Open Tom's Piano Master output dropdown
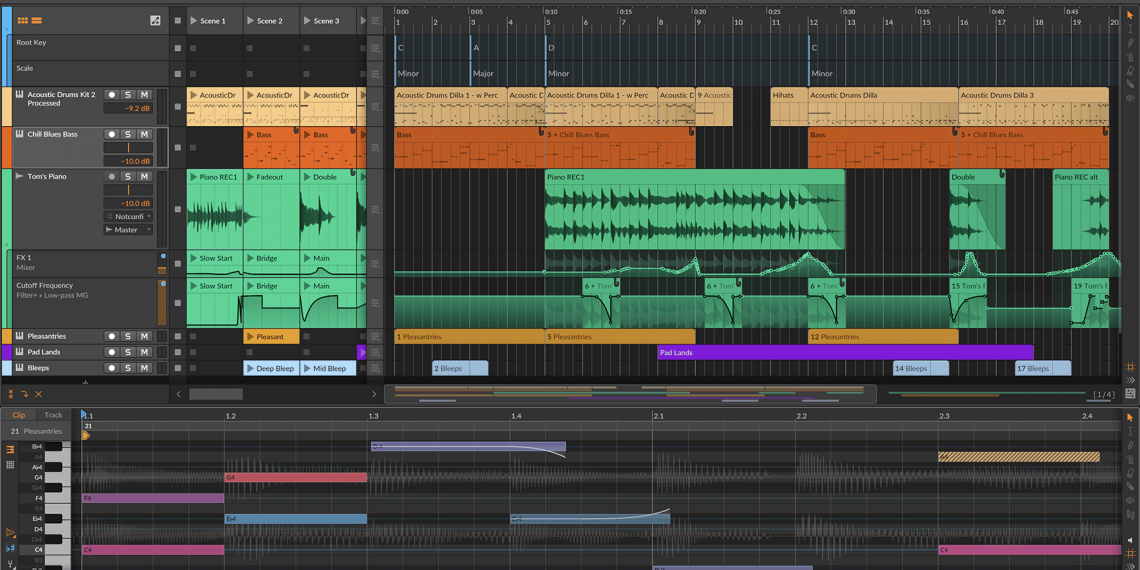This screenshot has height=570, width=1140. [128, 230]
